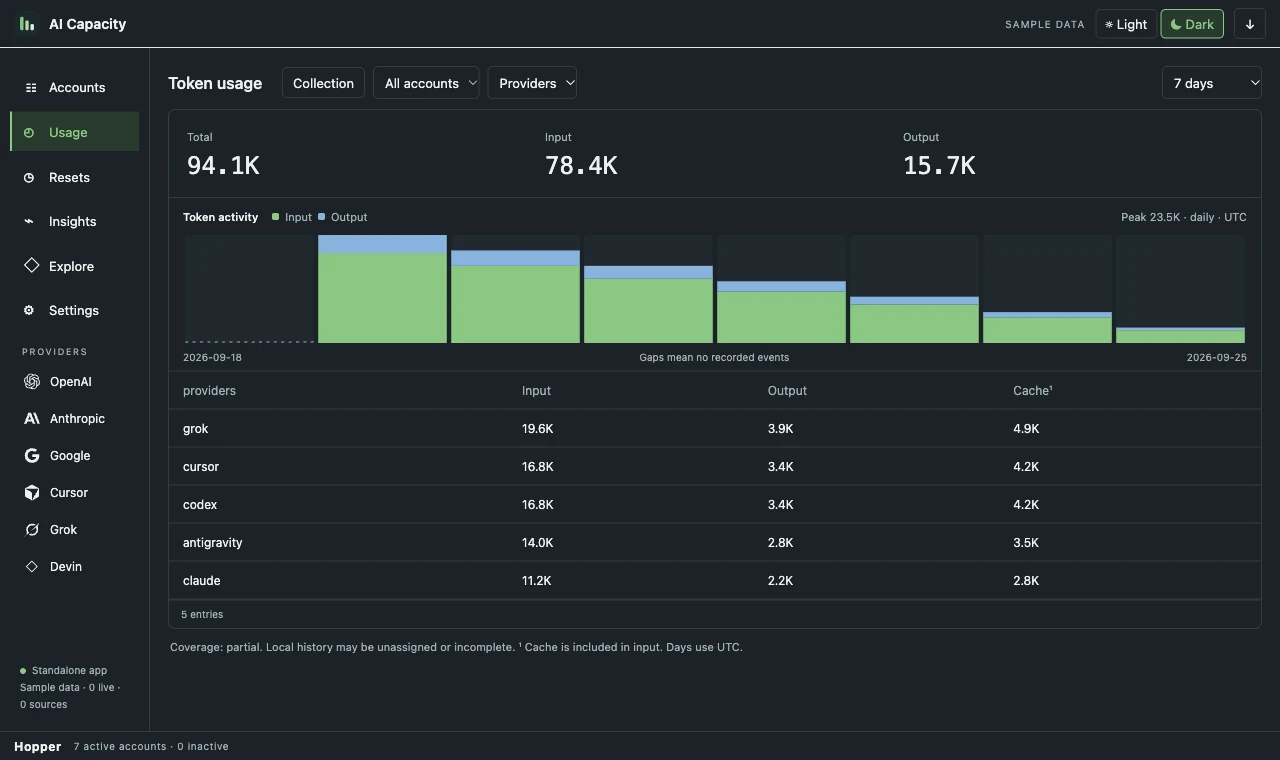Switch to Dark theme
The height and width of the screenshot is (760, 1280).
coord(1192,24)
